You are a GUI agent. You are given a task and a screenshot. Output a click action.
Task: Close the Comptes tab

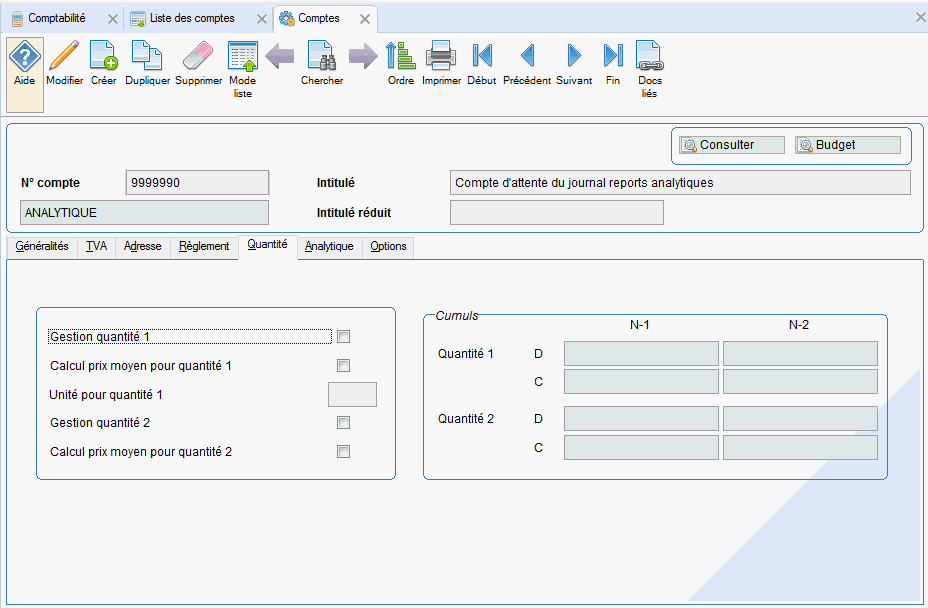click(365, 19)
